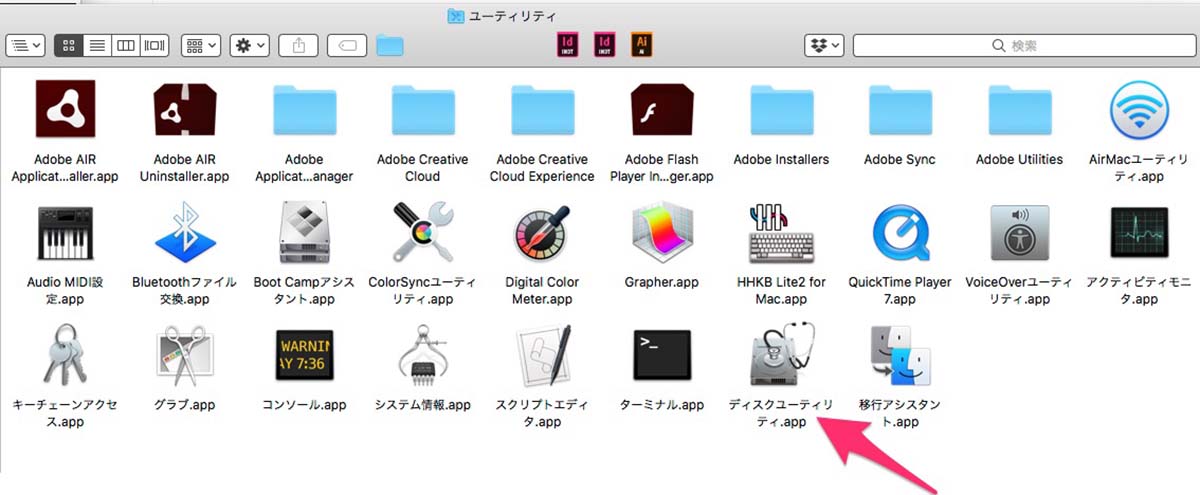
Task: Select the Audio MIDI設定 app icon
Action: click(65, 235)
